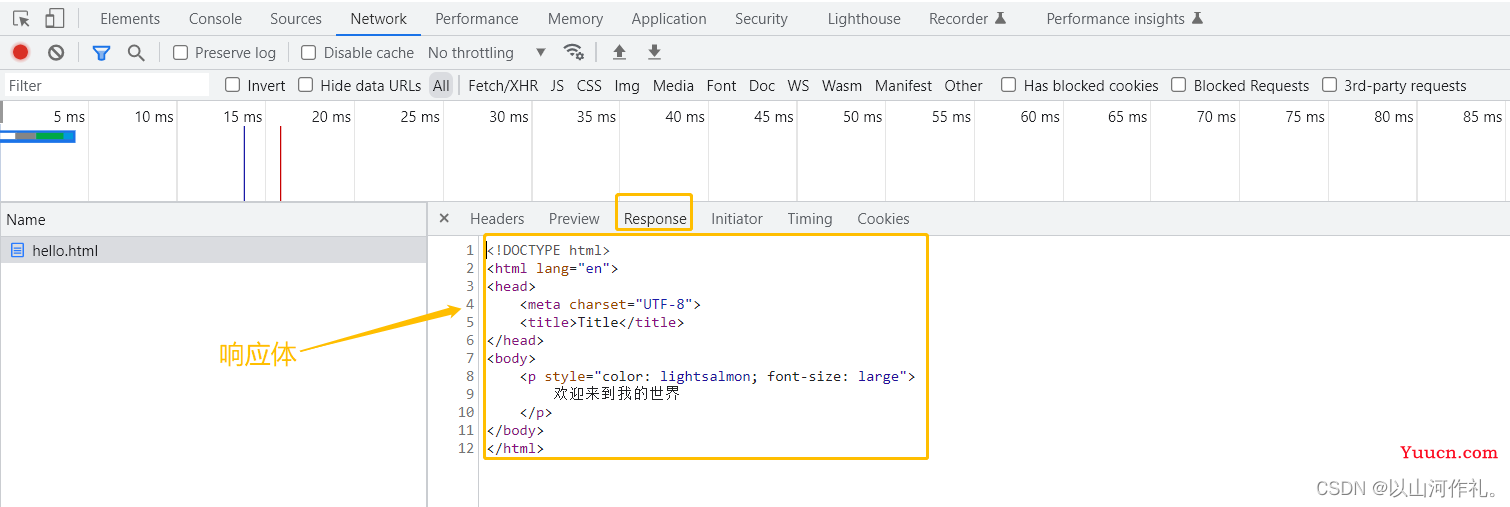Check Blocked Requests option
Screen dimensions: 1510x507
click(1179, 85)
